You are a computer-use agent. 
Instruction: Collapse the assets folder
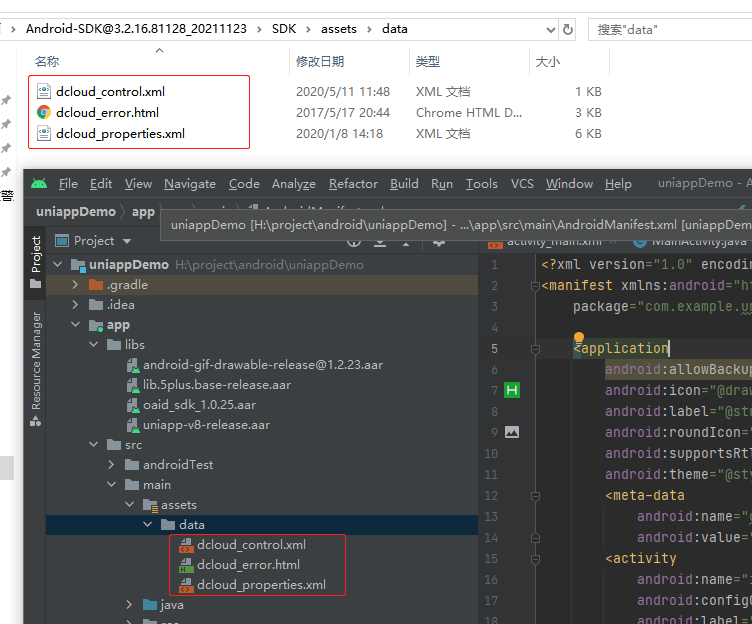point(129,505)
